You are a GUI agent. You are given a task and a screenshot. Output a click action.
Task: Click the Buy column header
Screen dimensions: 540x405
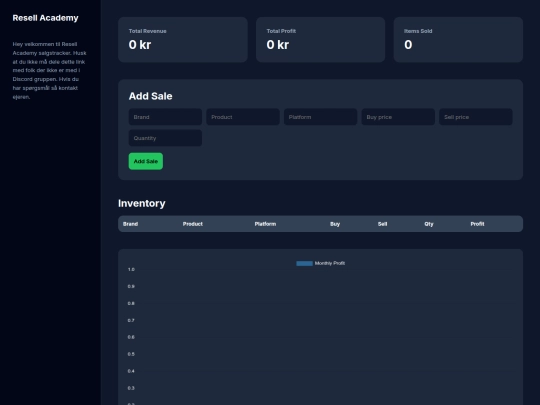pos(335,224)
